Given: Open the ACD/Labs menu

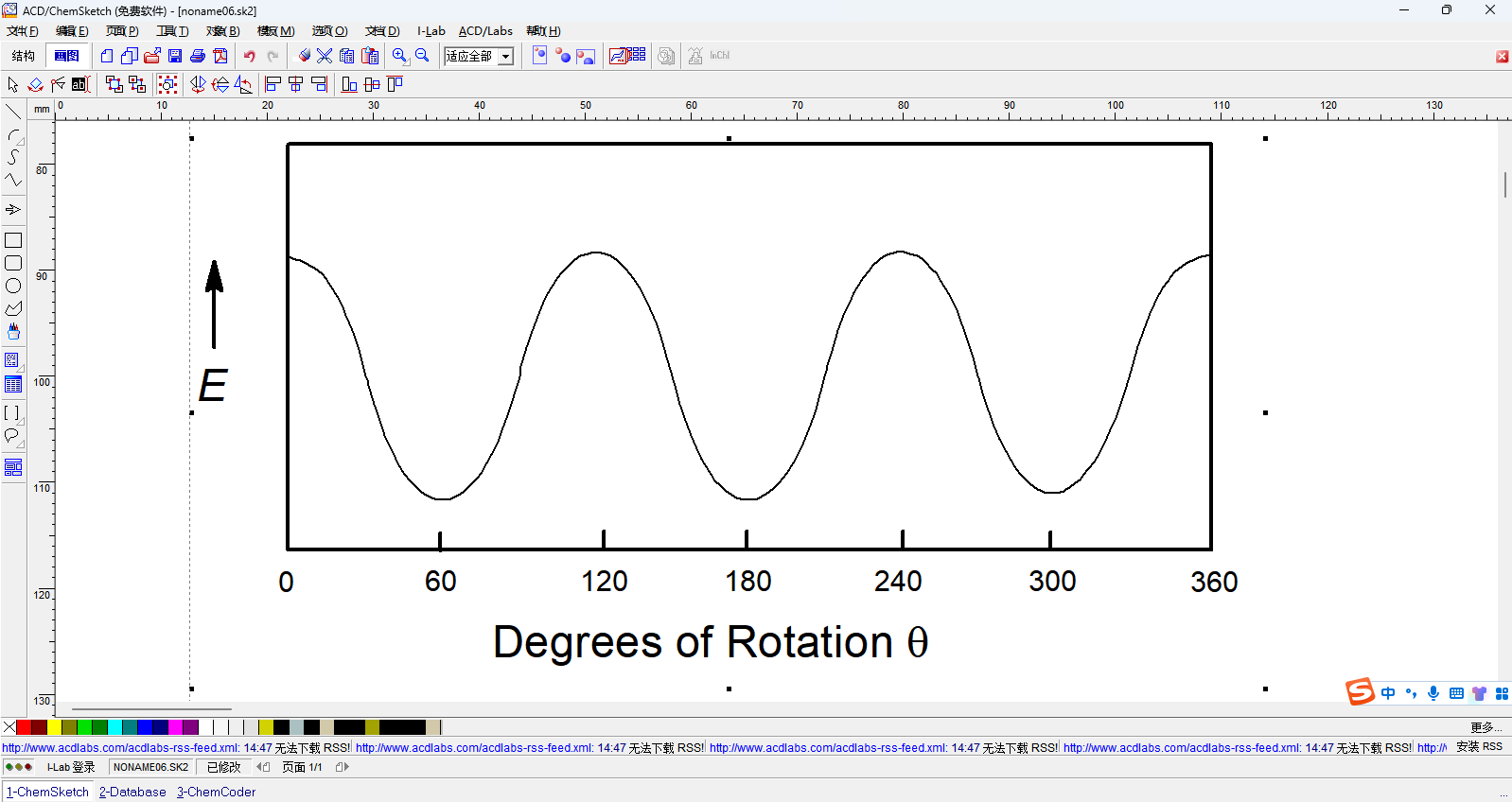Looking at the screenshot, I should point(485,31).
